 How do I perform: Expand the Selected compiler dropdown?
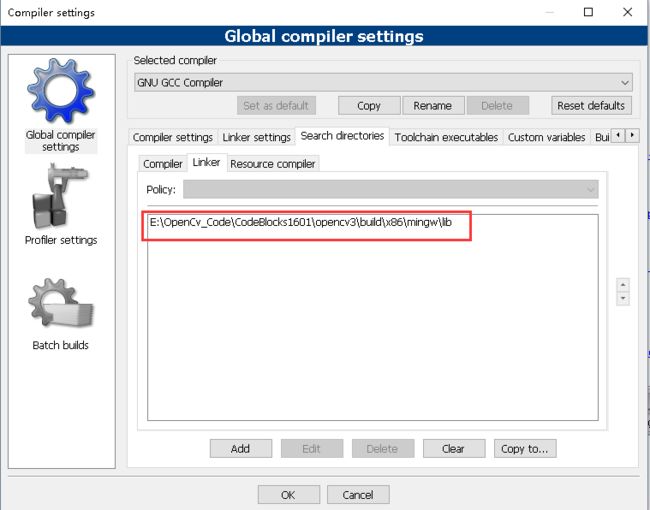(383, 83)
